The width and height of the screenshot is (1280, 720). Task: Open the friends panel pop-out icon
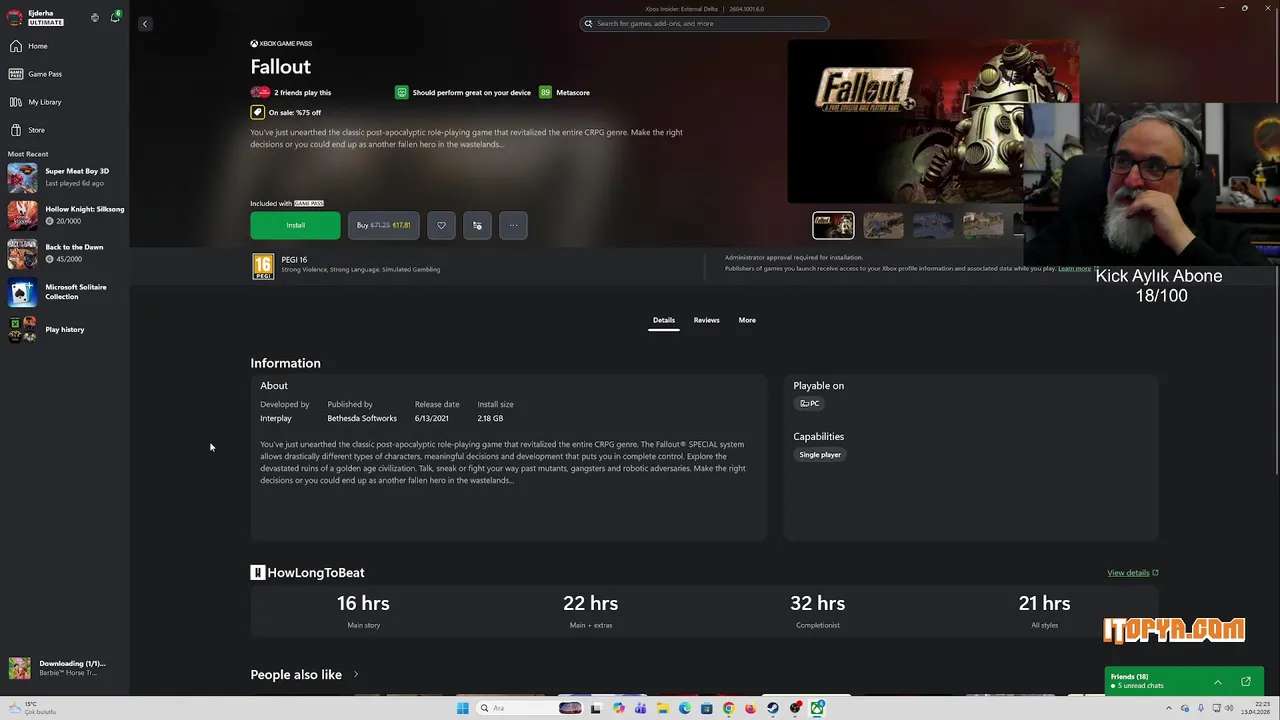(x=1246, y=682)
